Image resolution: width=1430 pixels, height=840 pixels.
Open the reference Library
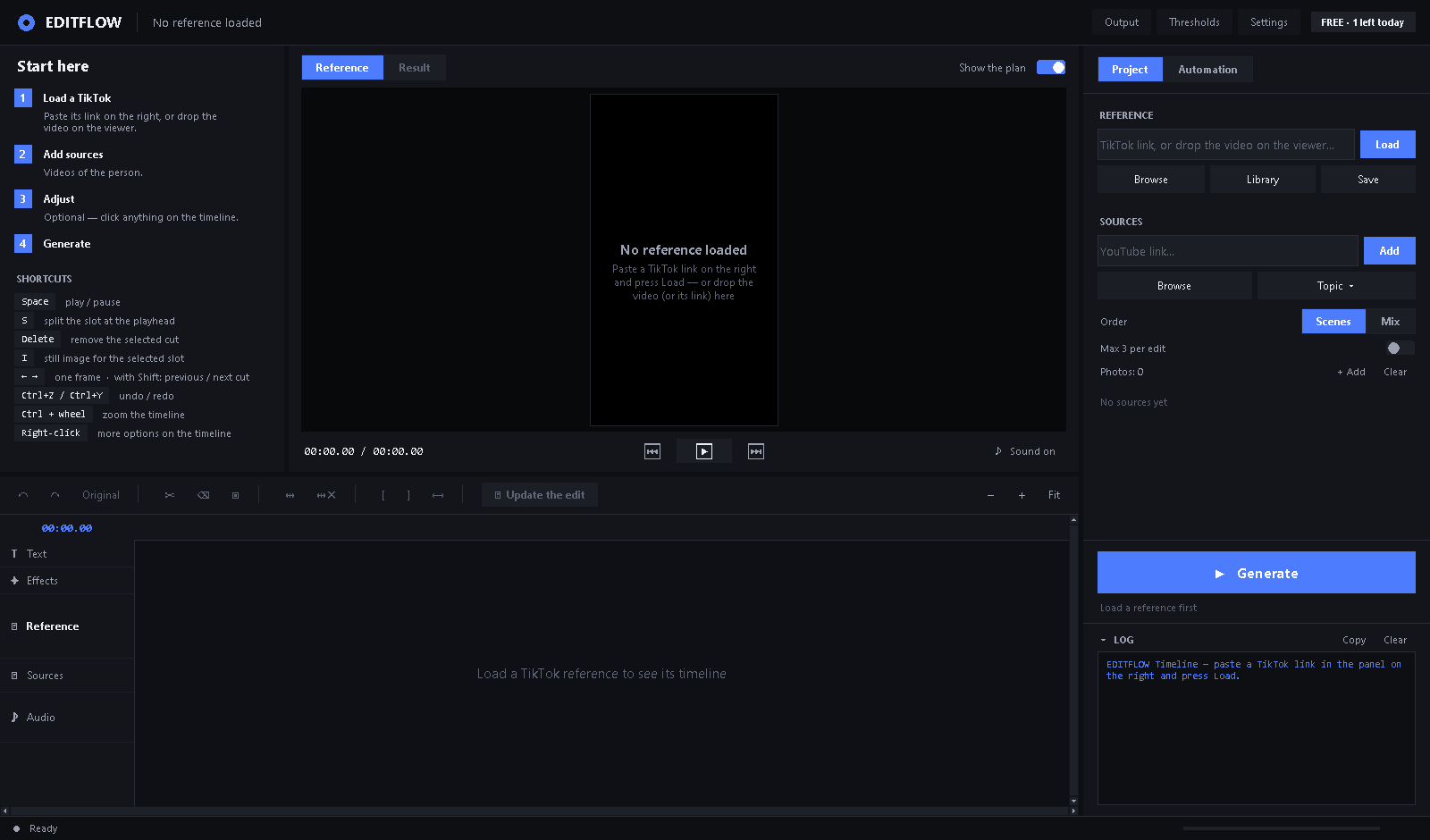[x=1263, y=180]
